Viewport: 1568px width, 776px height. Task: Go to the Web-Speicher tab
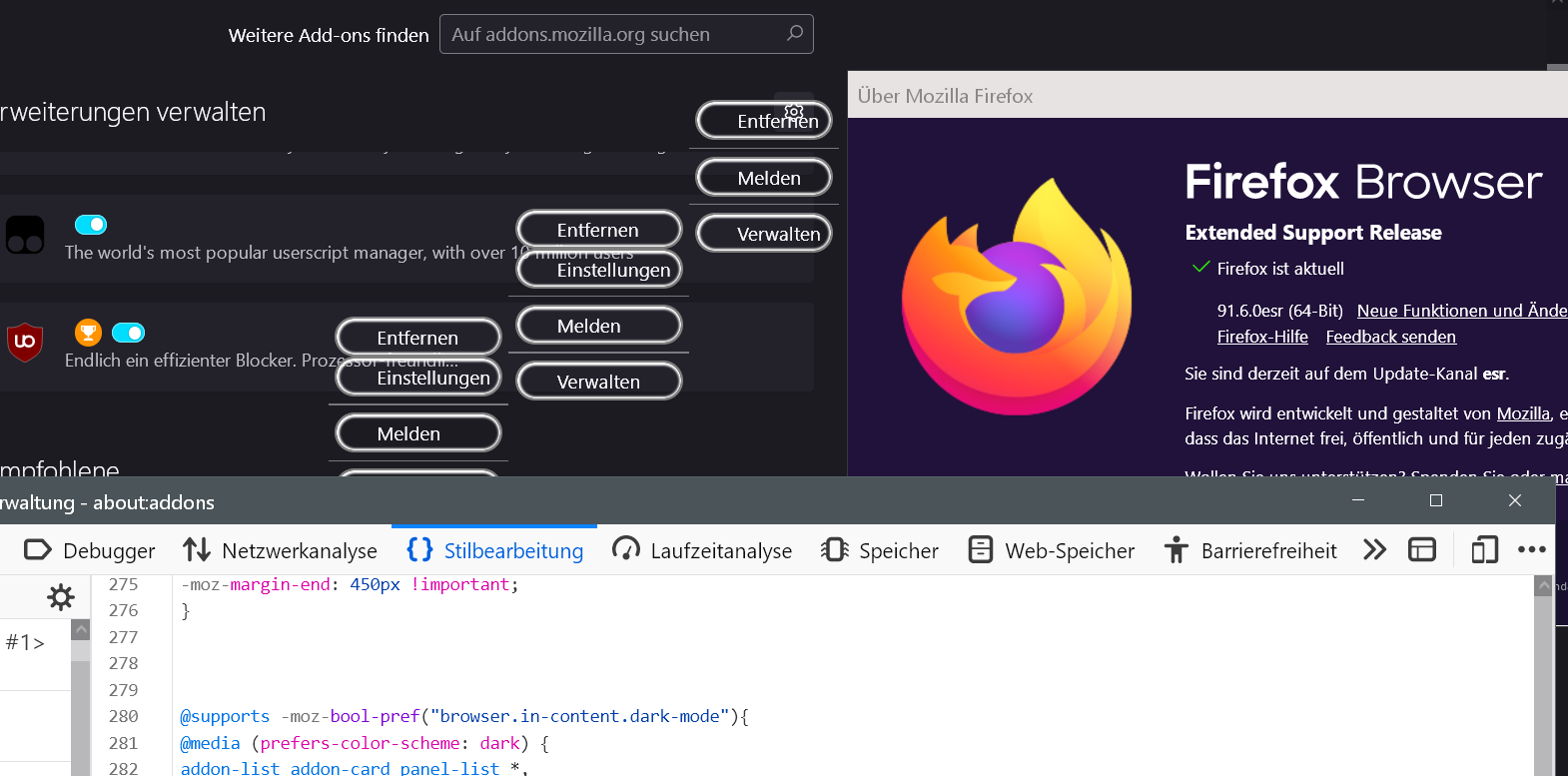point(1051,550)
